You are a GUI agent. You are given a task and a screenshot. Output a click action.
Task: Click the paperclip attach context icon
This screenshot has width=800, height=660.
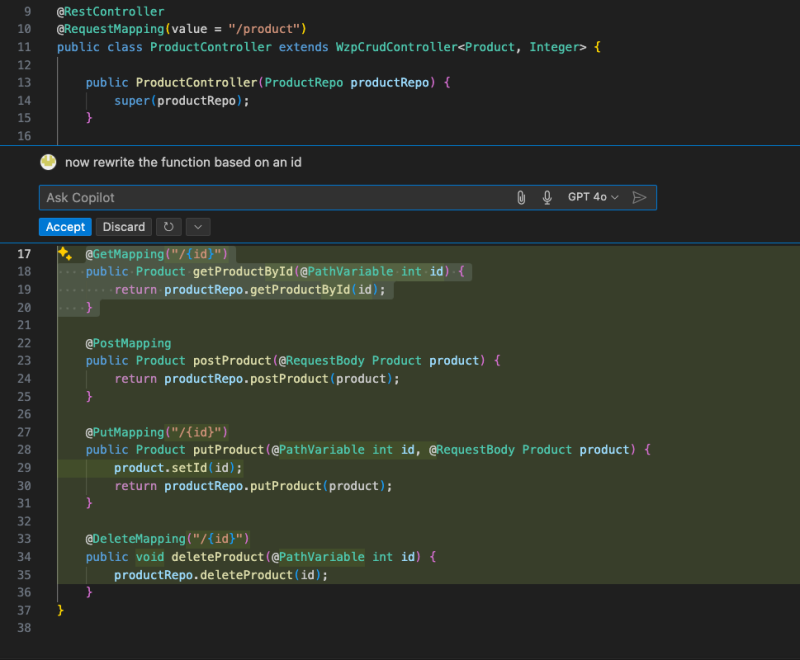(521, 198)
